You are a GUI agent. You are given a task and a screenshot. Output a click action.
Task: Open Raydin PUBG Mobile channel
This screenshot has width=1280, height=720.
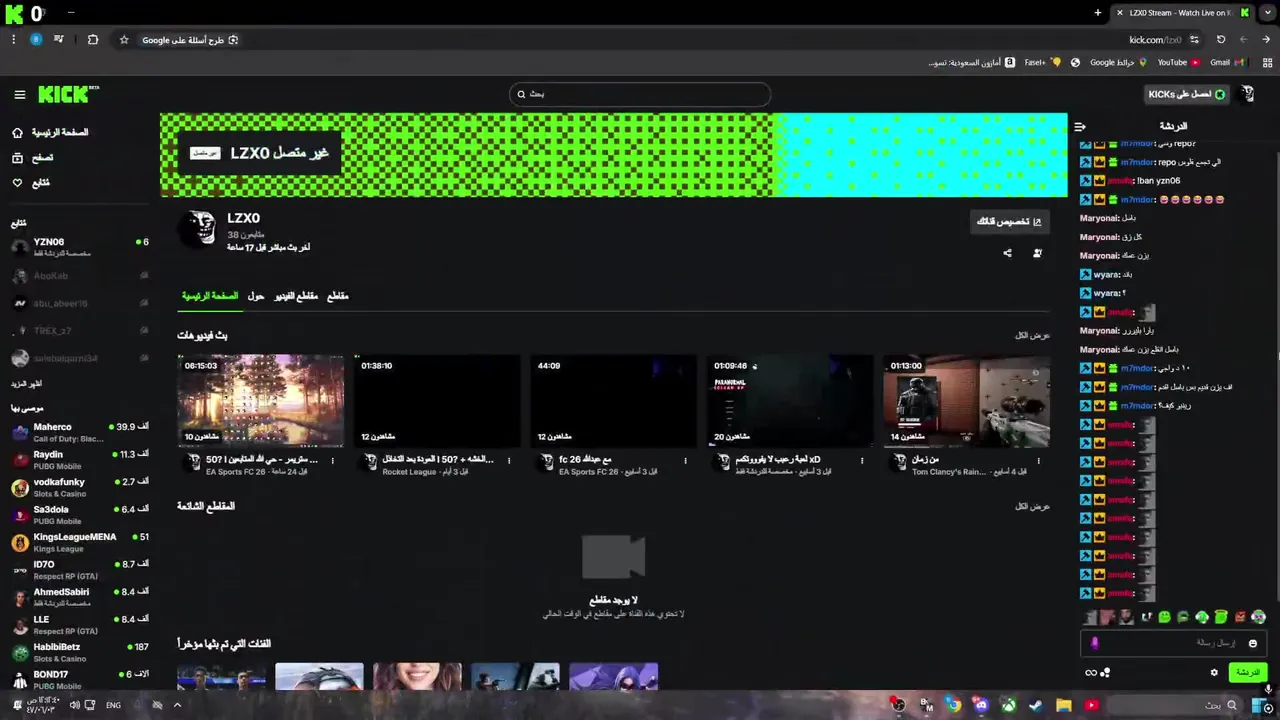coord(80,460)
